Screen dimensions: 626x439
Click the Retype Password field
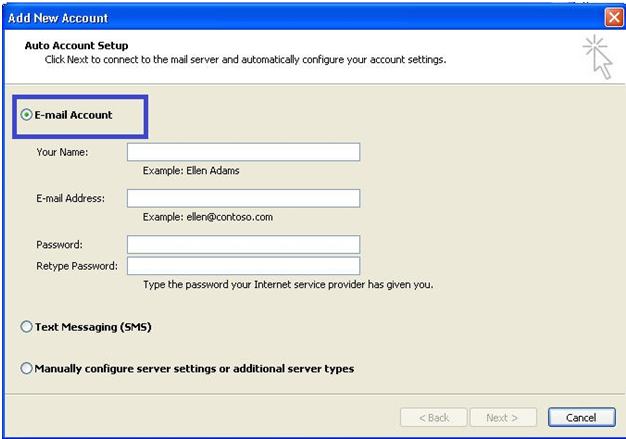click(244, 266)
